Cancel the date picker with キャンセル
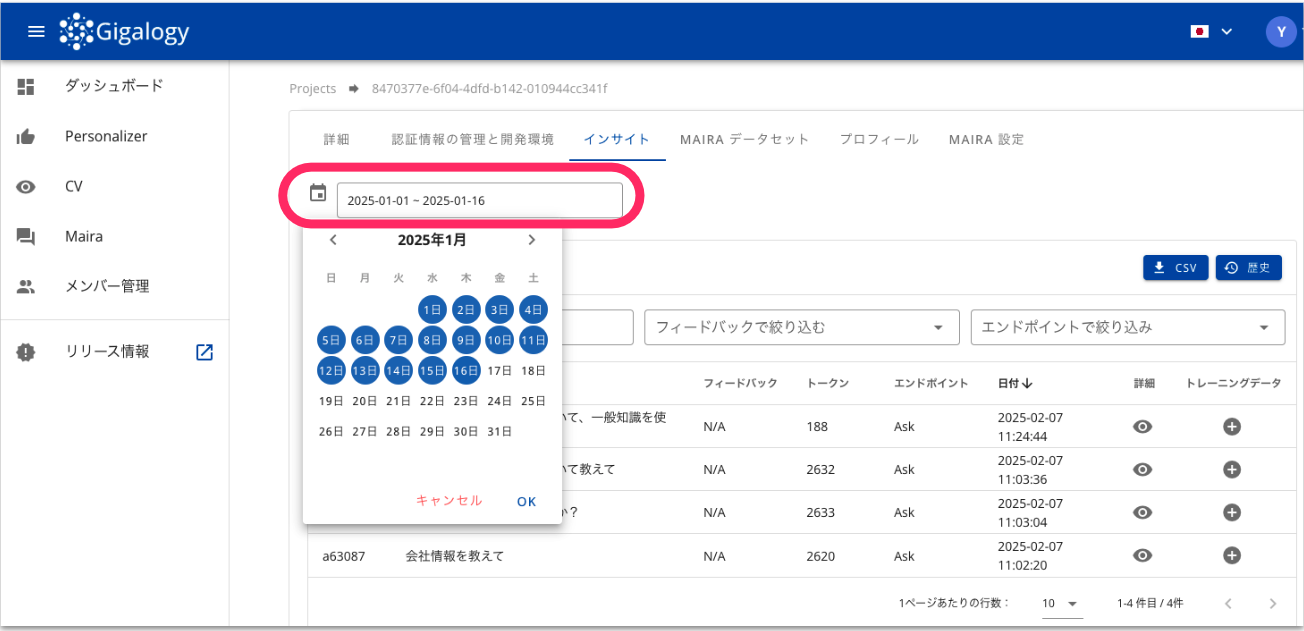This screenshot has width=1304, height=631. point(451,501)
